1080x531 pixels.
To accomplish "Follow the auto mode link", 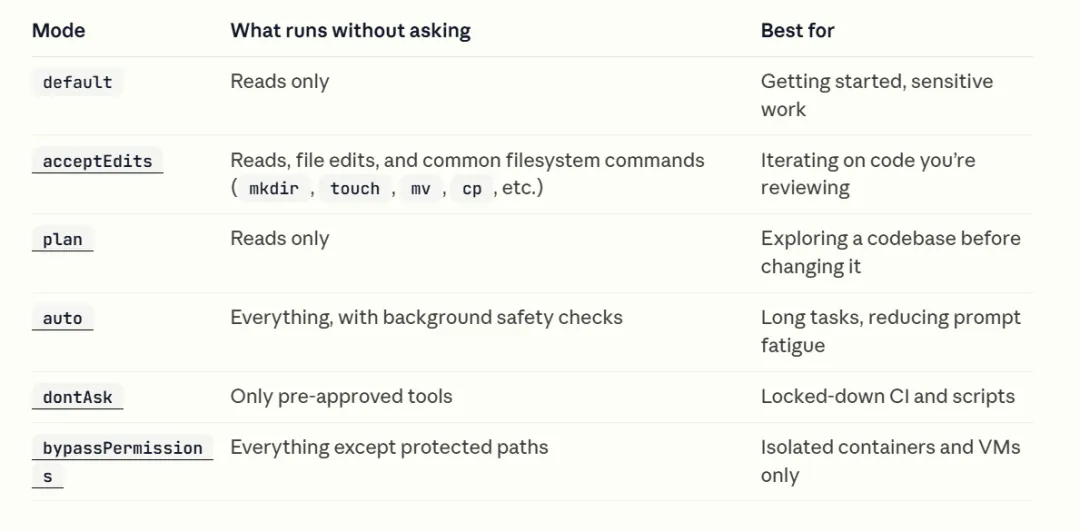I will pos(62,319).
